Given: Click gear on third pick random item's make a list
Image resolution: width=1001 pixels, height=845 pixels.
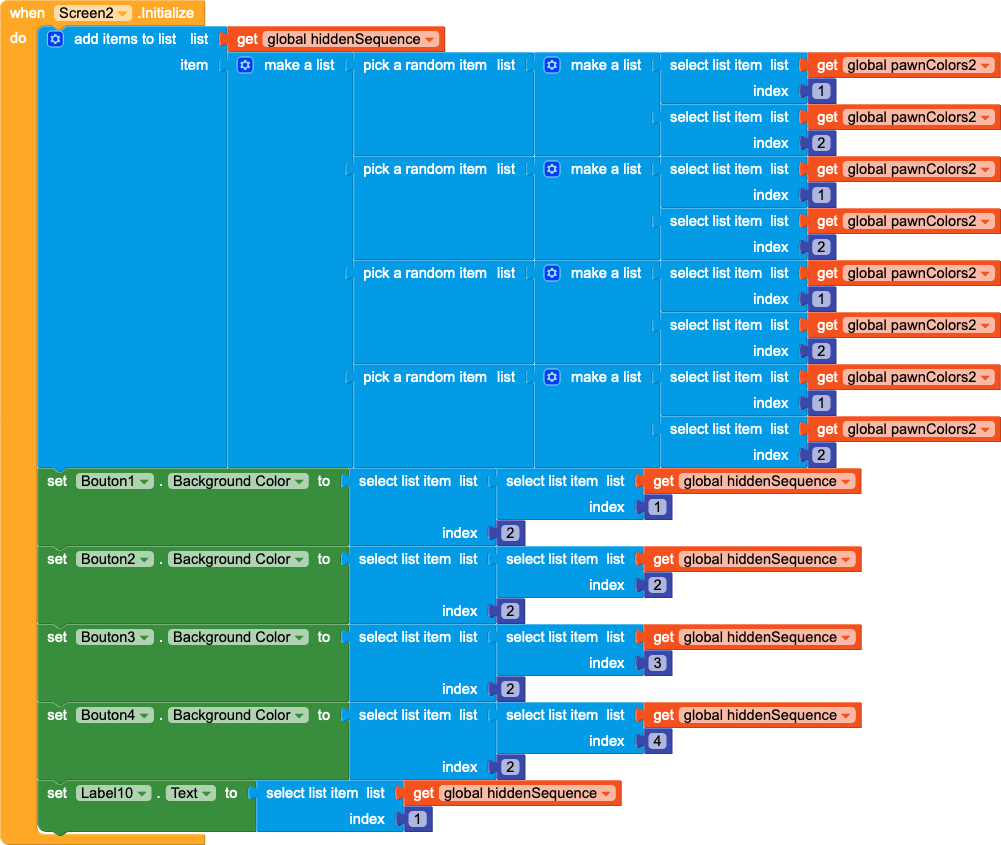Looking at the screenshot, I should click(552, 273).
